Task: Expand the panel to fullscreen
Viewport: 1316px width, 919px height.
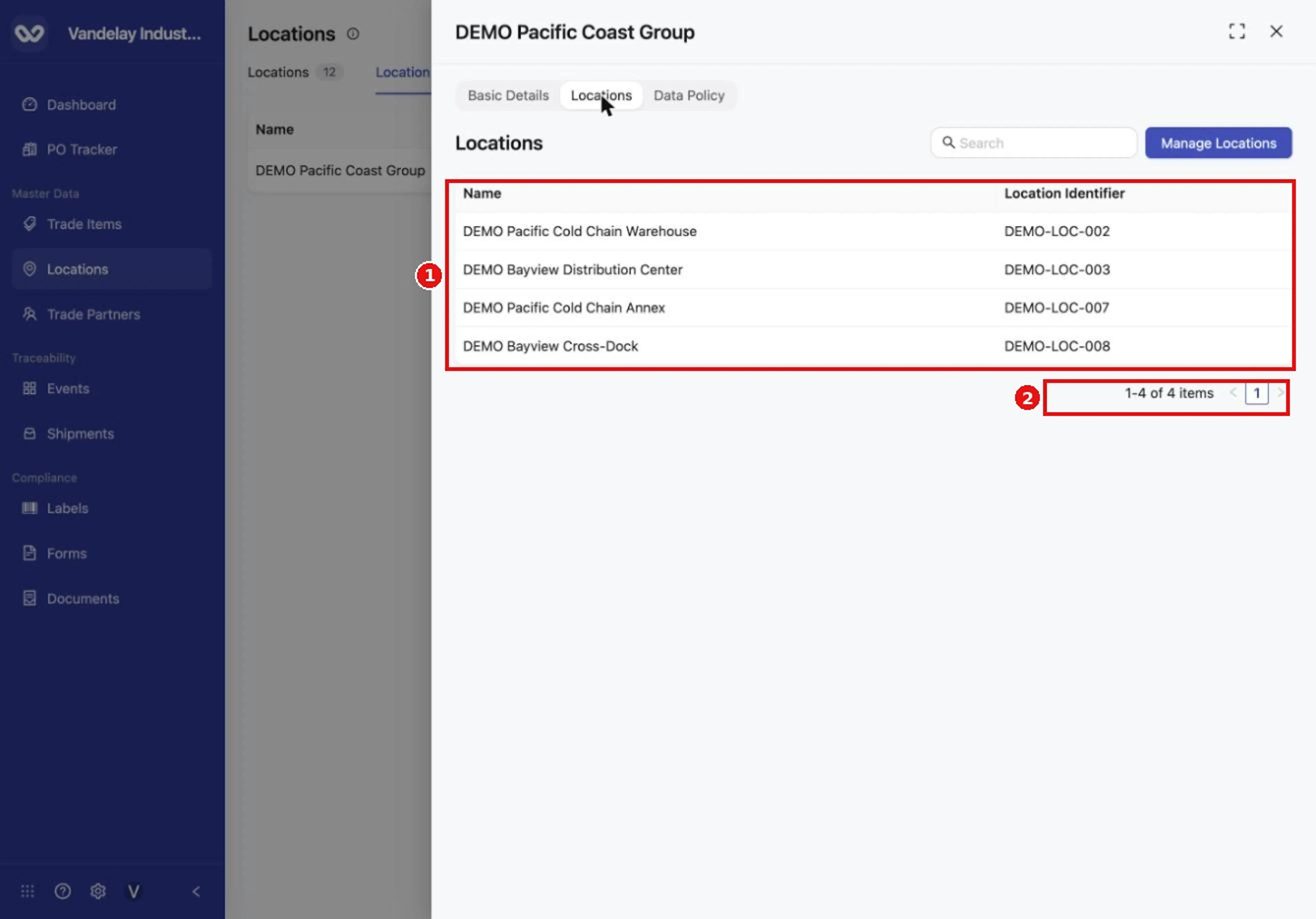Action: pos(1237,32)
